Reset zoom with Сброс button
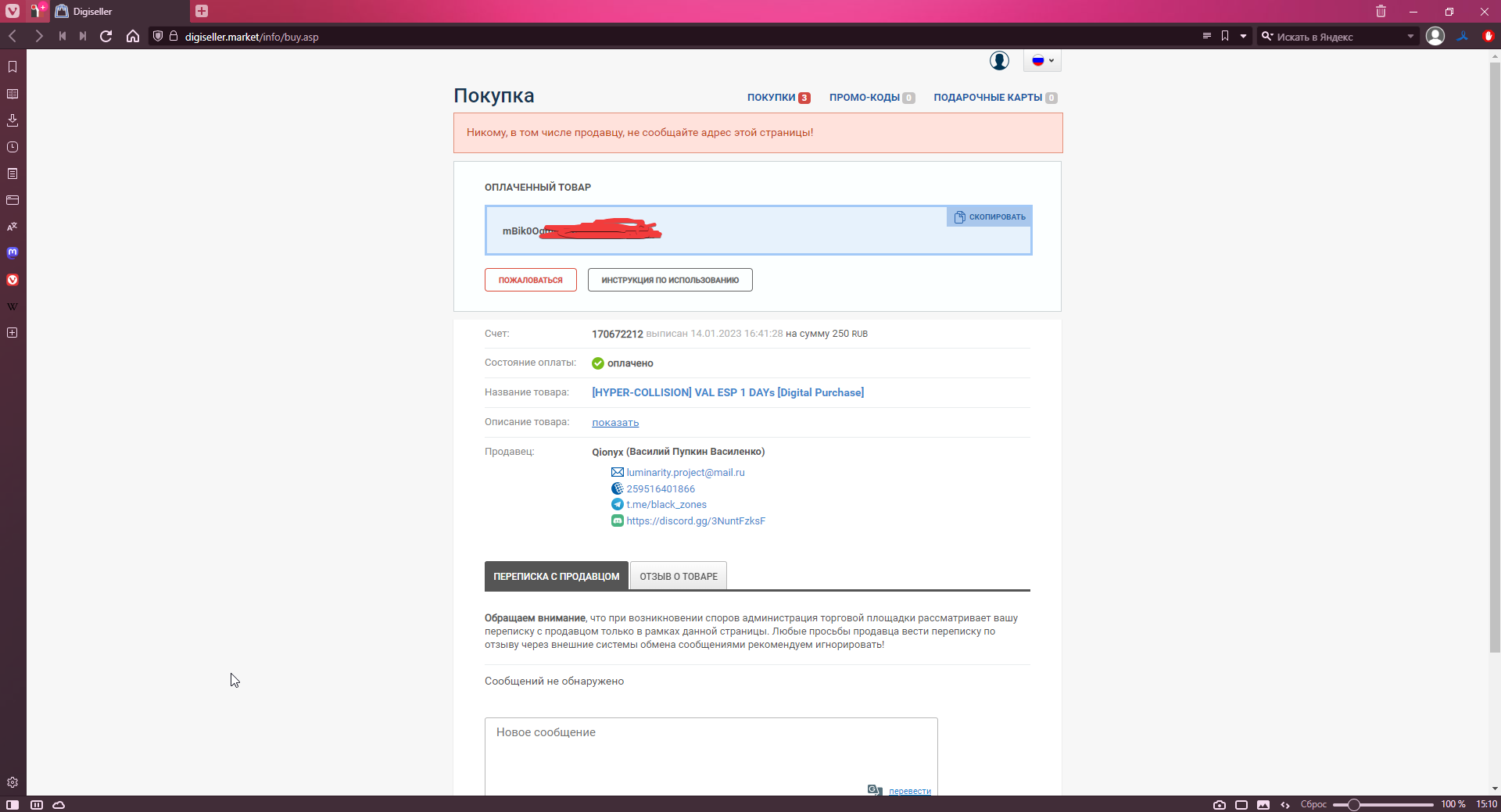1501x812 pixels. pyautogui.click(x=1313, y=804)
